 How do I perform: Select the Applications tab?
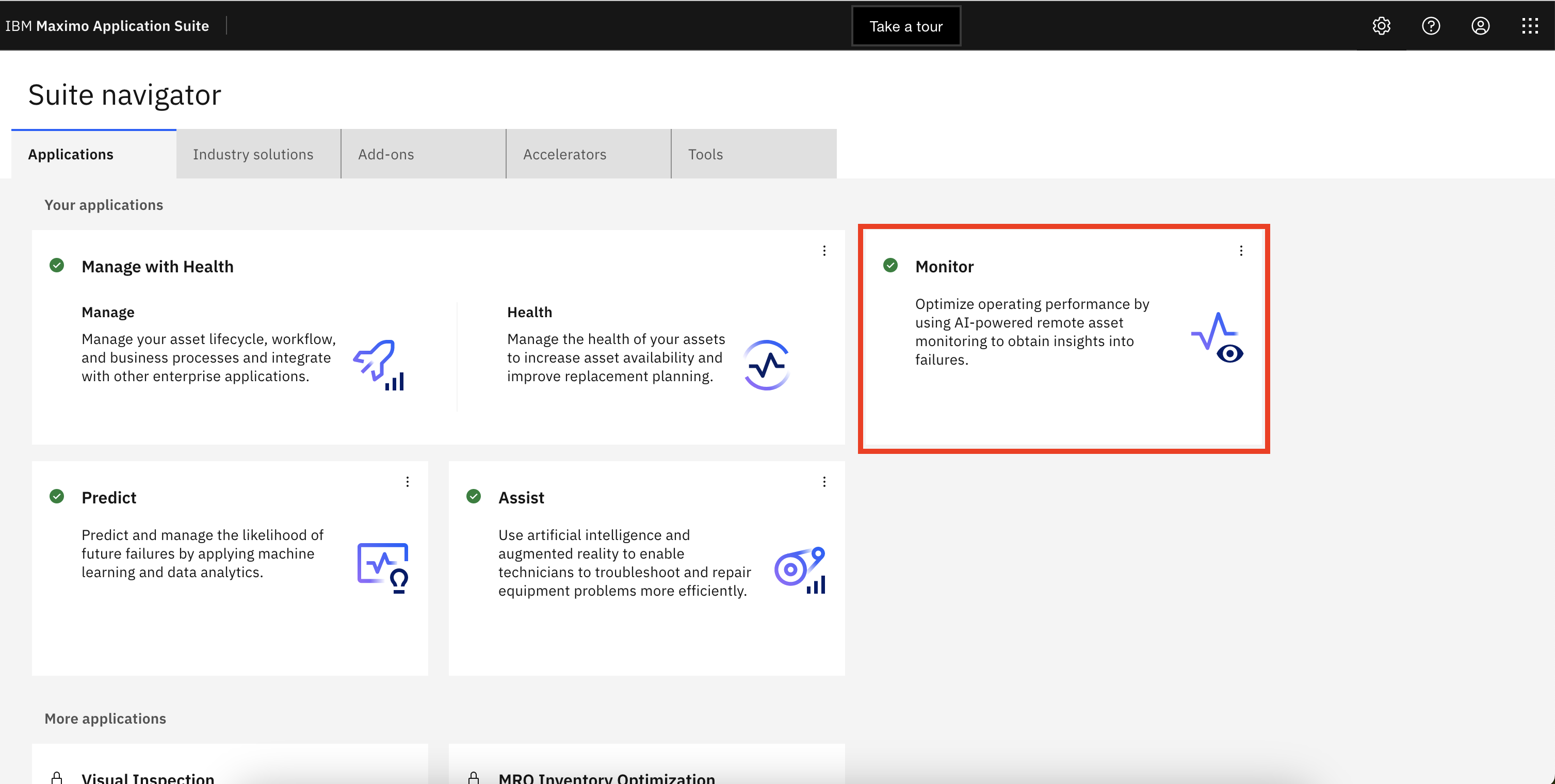pos(93,154)
